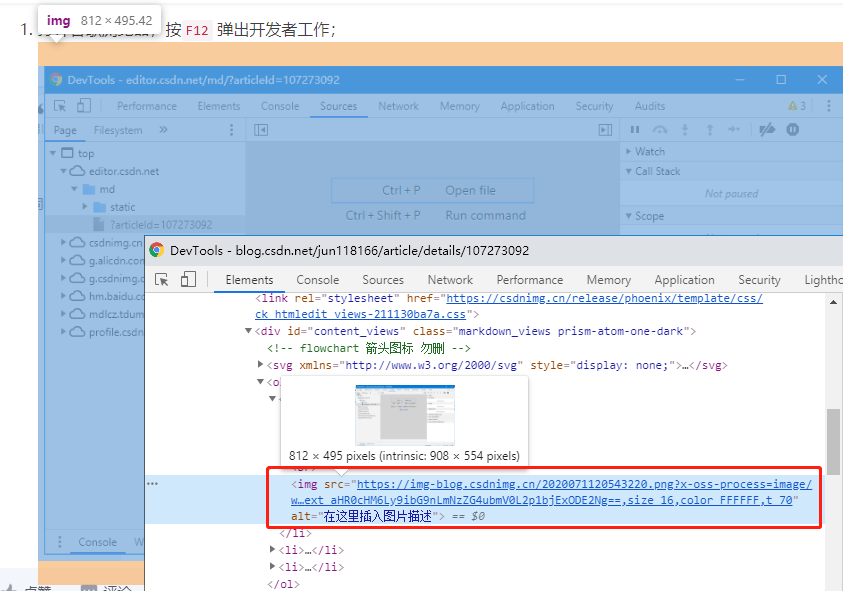Screen dimensions: 843x591
Task: Click the warnings count badge showing 3
Action: (x=797, y=106)
